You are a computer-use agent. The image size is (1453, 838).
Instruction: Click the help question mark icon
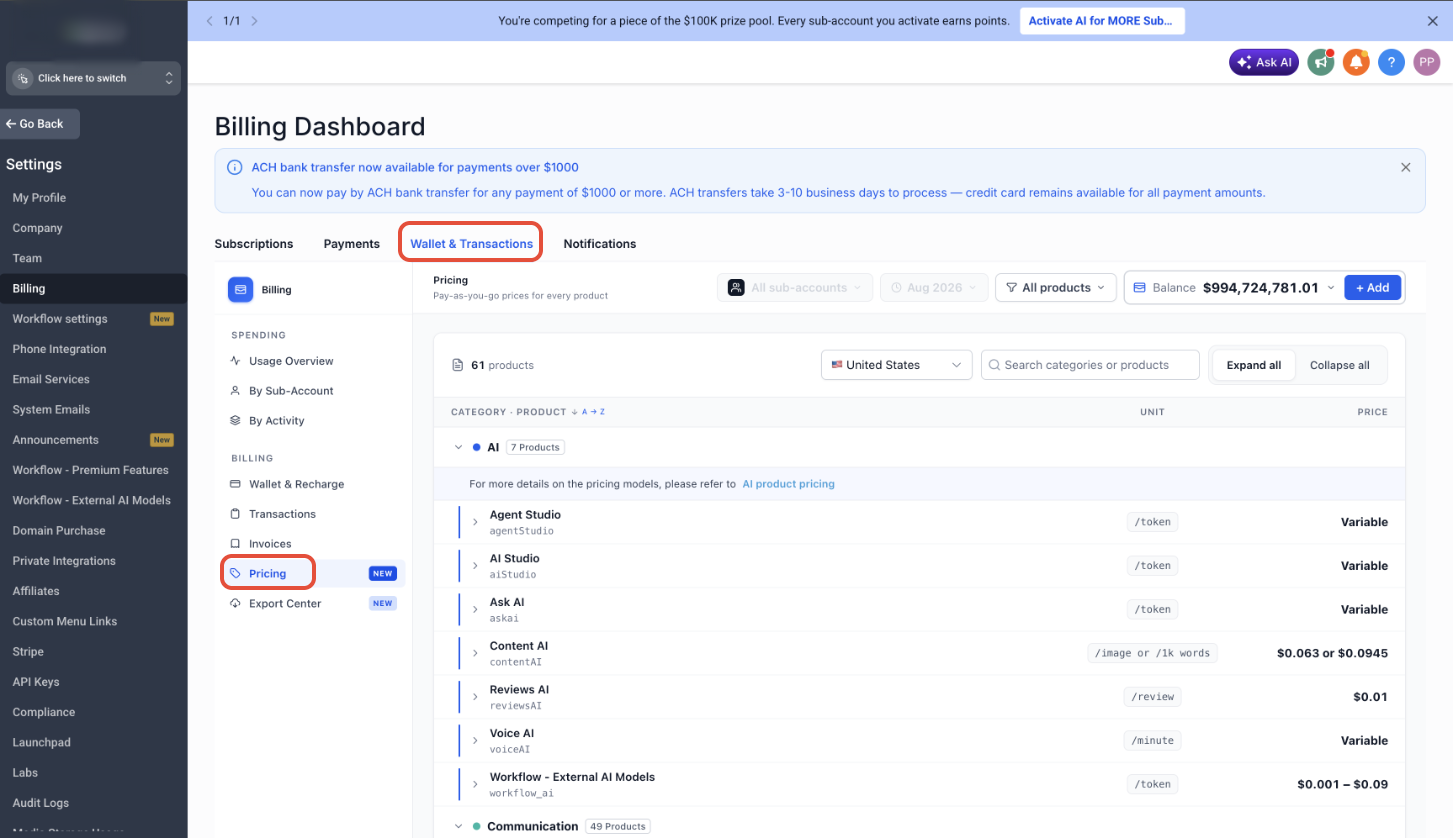[x=1391, y=62]
